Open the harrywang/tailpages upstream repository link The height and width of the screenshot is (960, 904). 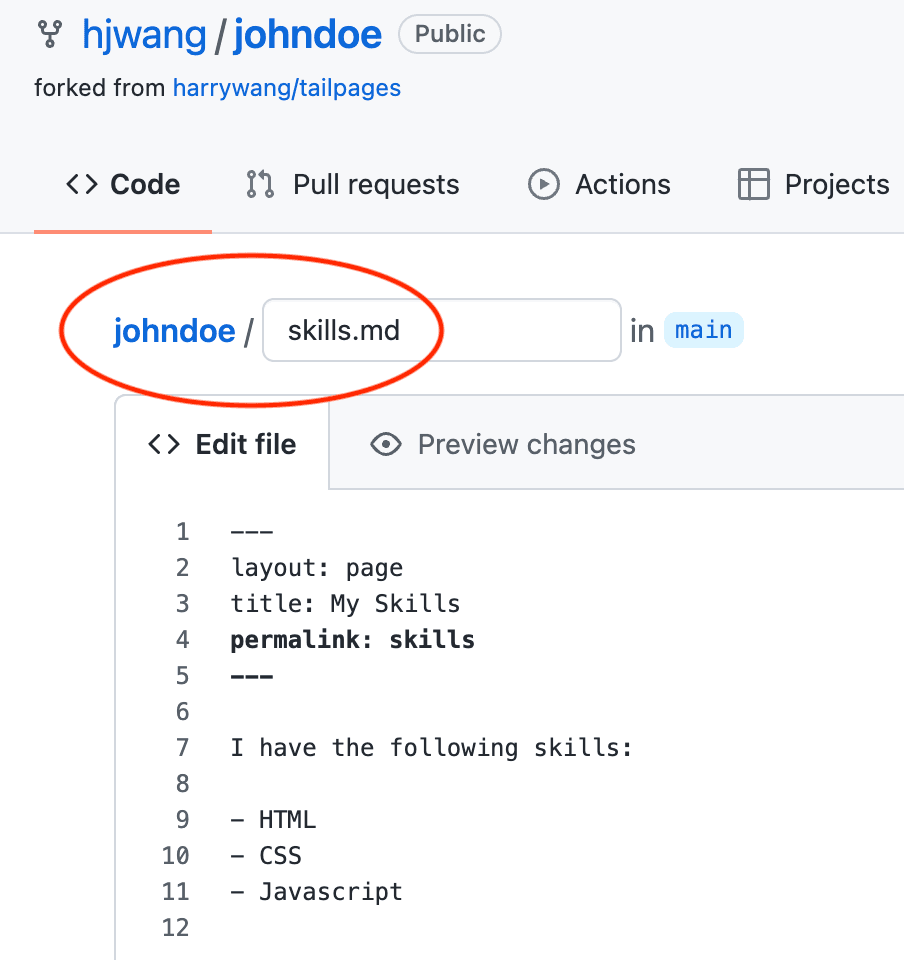pos(287,88)
